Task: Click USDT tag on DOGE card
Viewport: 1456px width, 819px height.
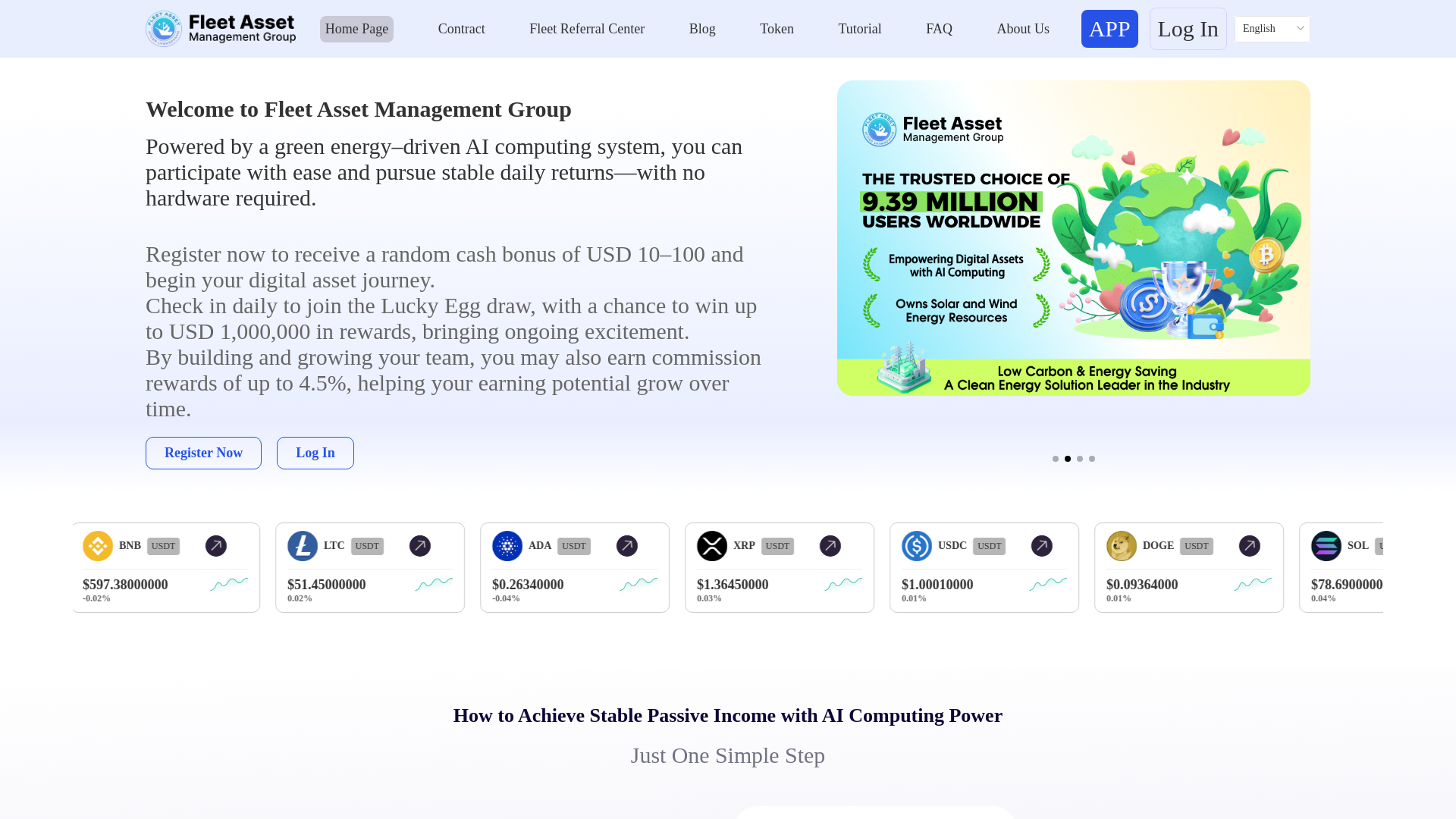Action: click(1197, 546)
